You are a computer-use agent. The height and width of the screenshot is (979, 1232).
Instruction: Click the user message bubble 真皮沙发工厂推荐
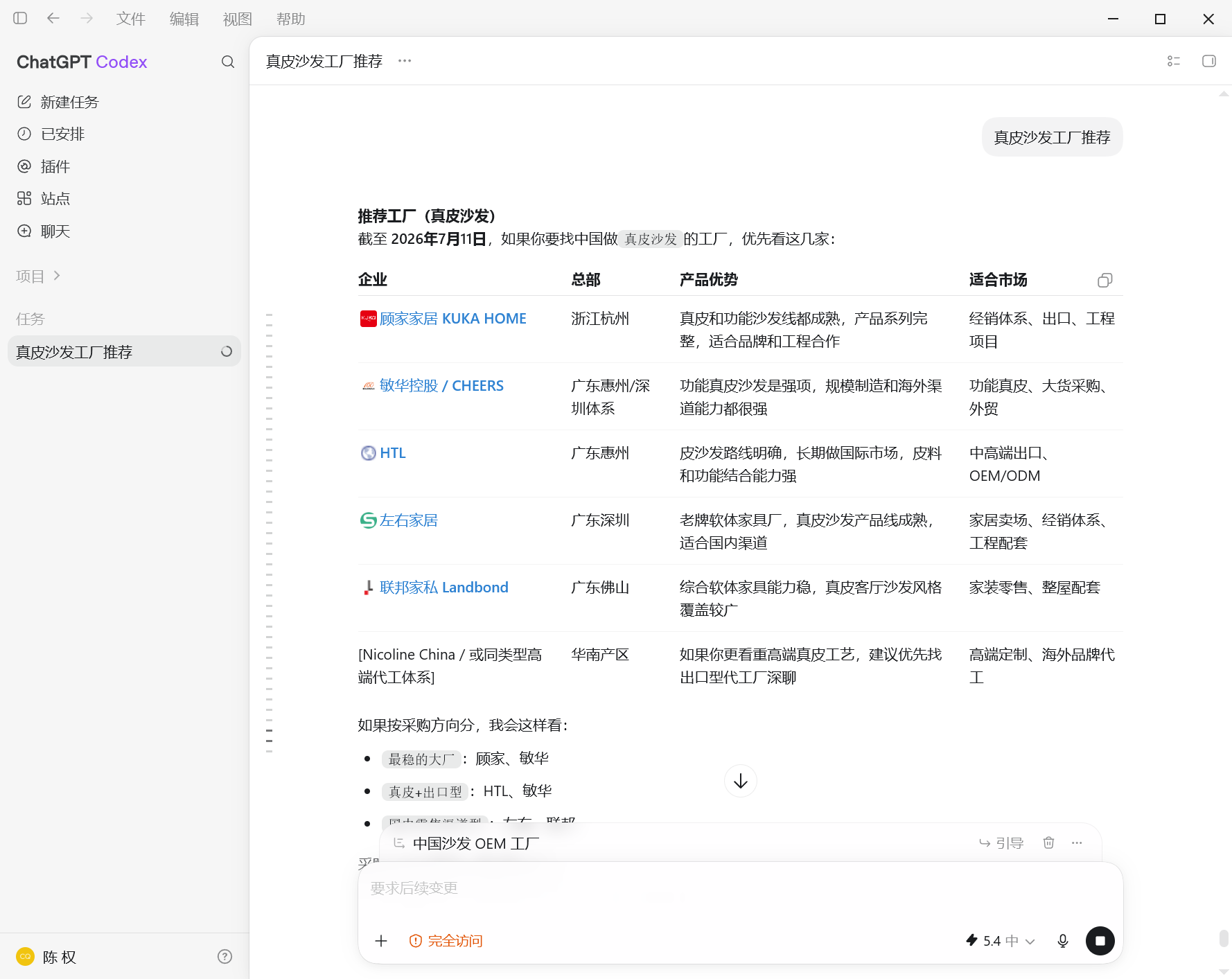(1052, 137)
